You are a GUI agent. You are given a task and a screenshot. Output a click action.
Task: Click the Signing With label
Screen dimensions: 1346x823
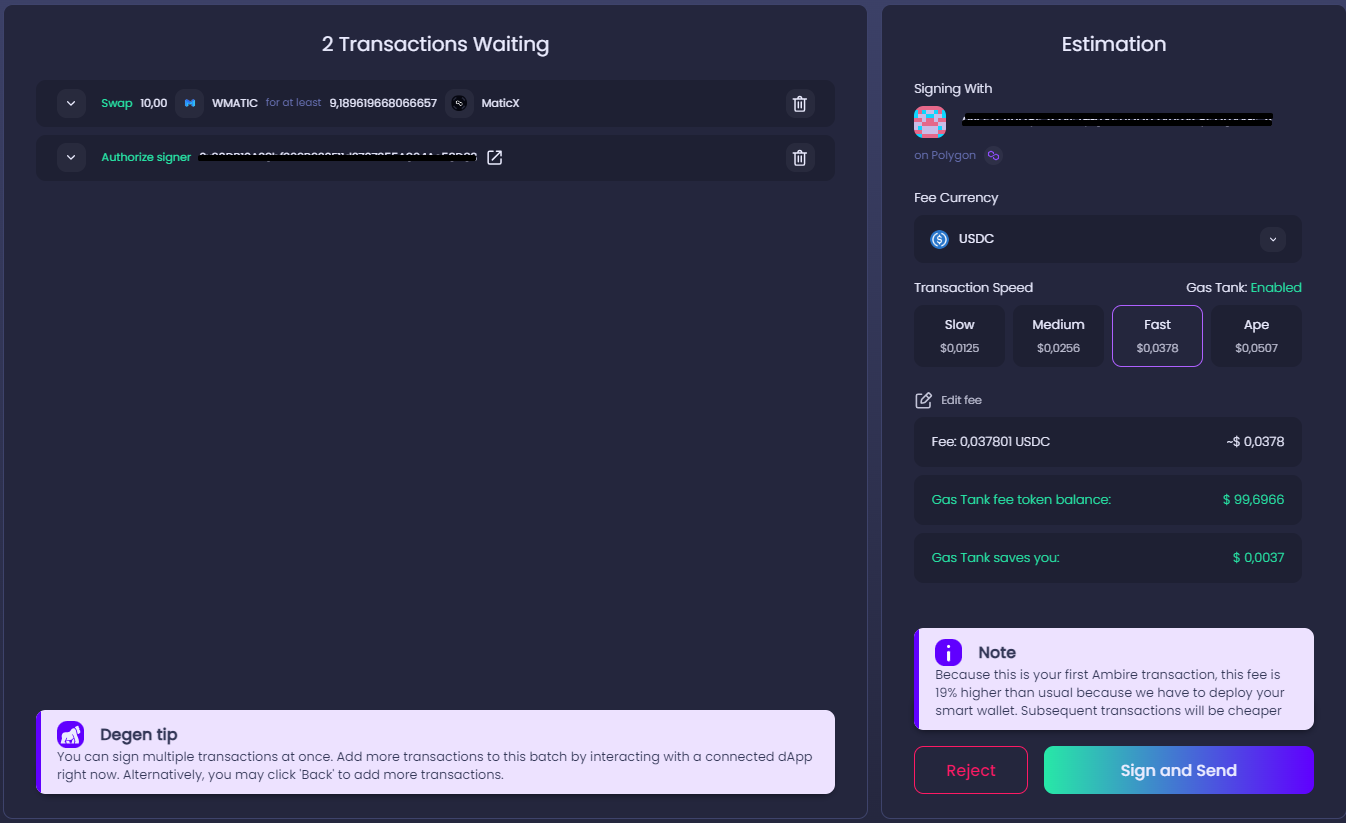click(953, 88)
